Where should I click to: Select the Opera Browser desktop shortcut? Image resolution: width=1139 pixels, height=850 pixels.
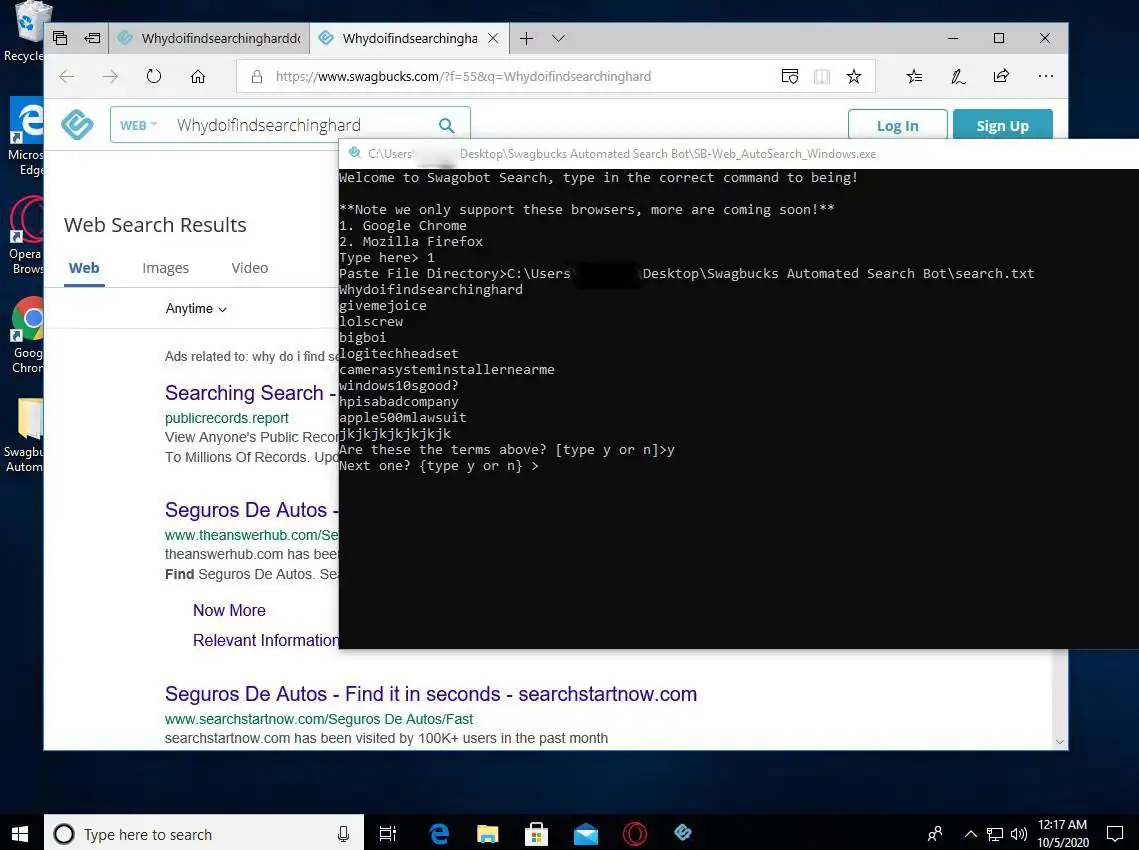pyautogui.click(x=26, y=236)
